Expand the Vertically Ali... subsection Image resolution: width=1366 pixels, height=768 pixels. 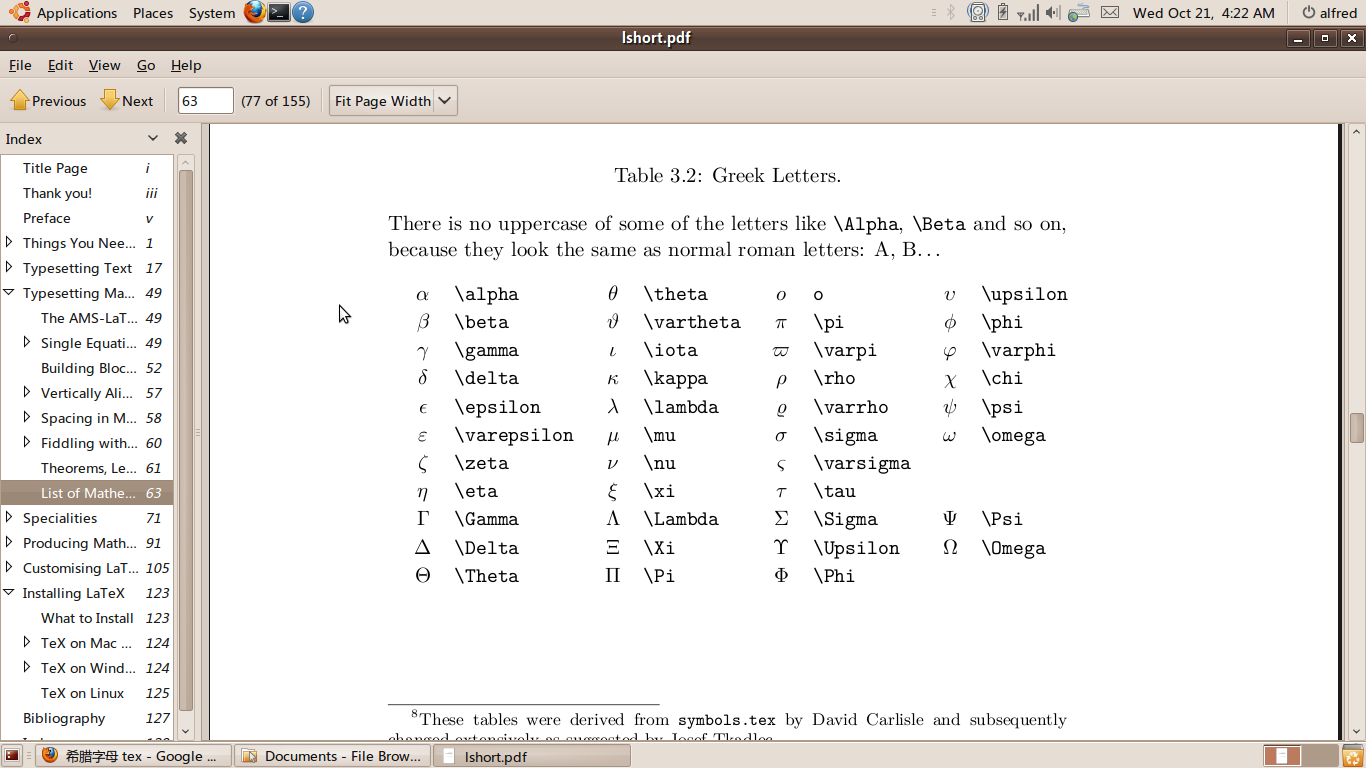click(27, 392)
